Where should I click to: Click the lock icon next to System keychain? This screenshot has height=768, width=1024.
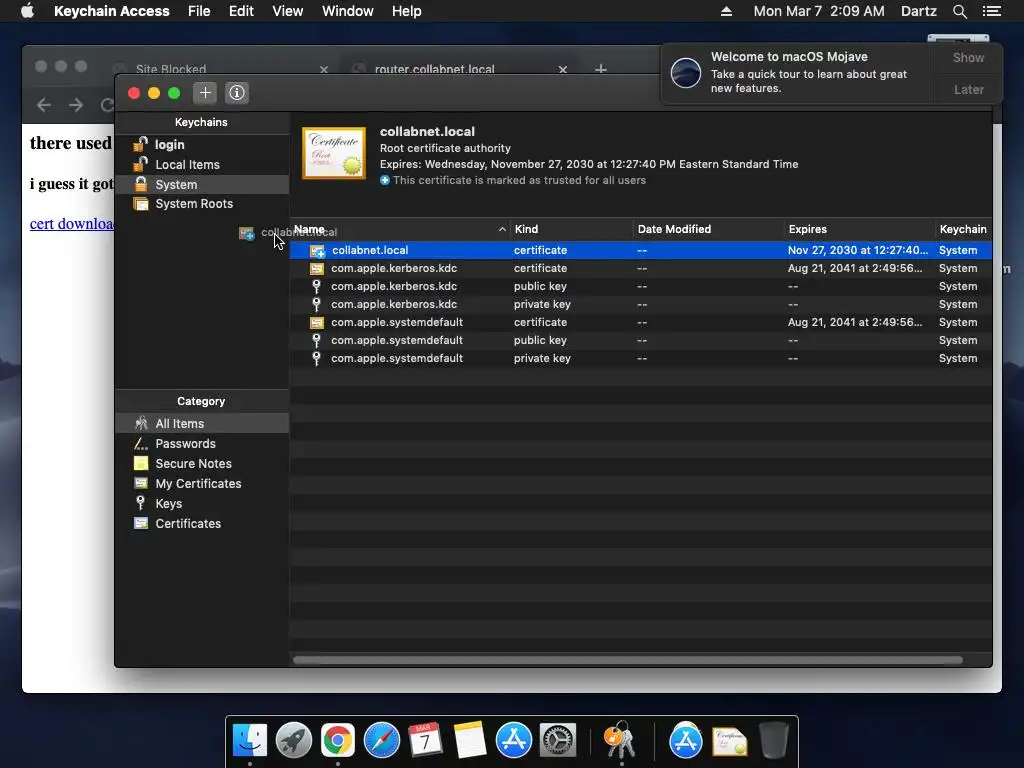pos(140,184)
